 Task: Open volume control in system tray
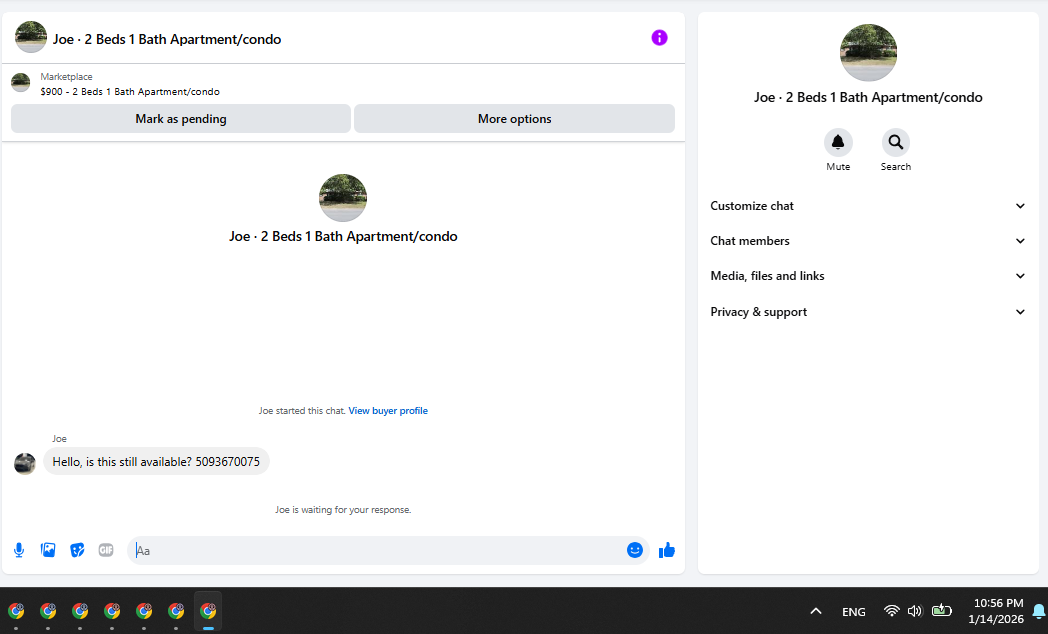pos(915,611)
